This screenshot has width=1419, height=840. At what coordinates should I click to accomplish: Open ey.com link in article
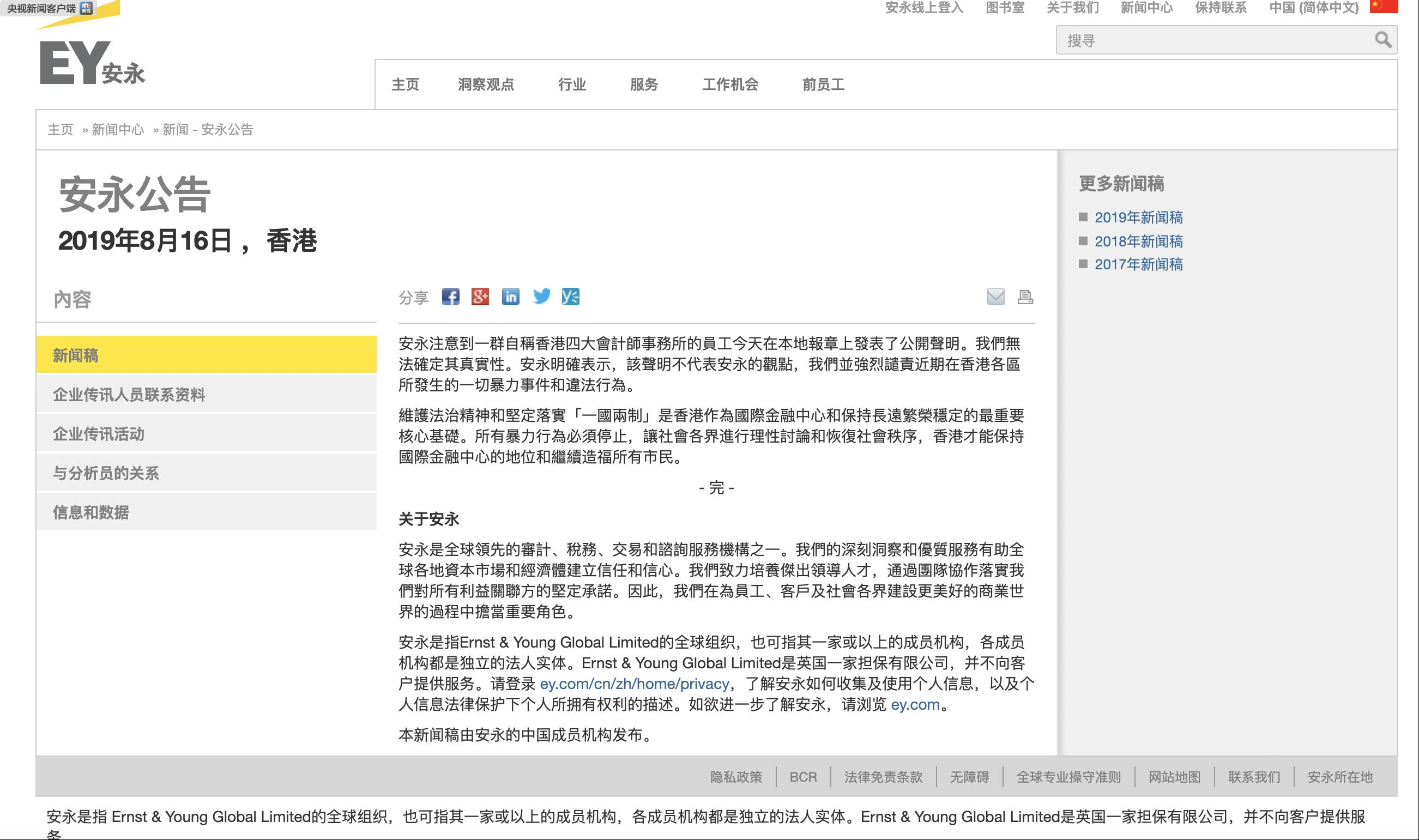pos(915,705)
